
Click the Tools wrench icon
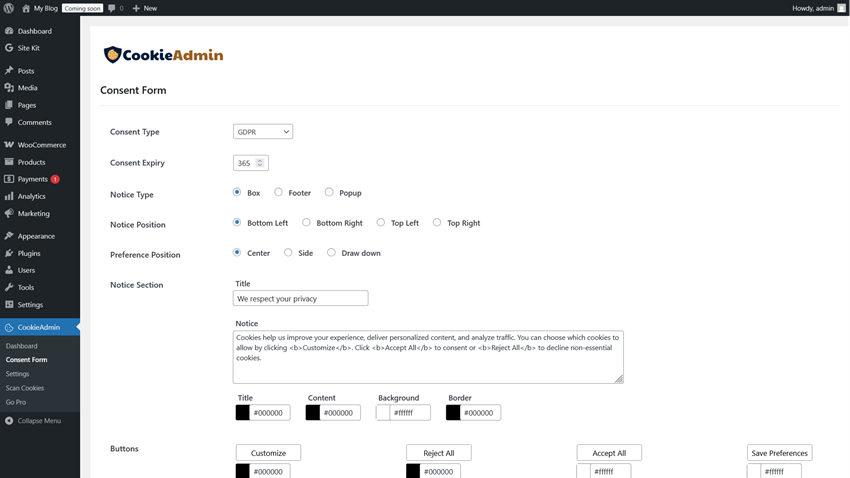coord(9,287)
